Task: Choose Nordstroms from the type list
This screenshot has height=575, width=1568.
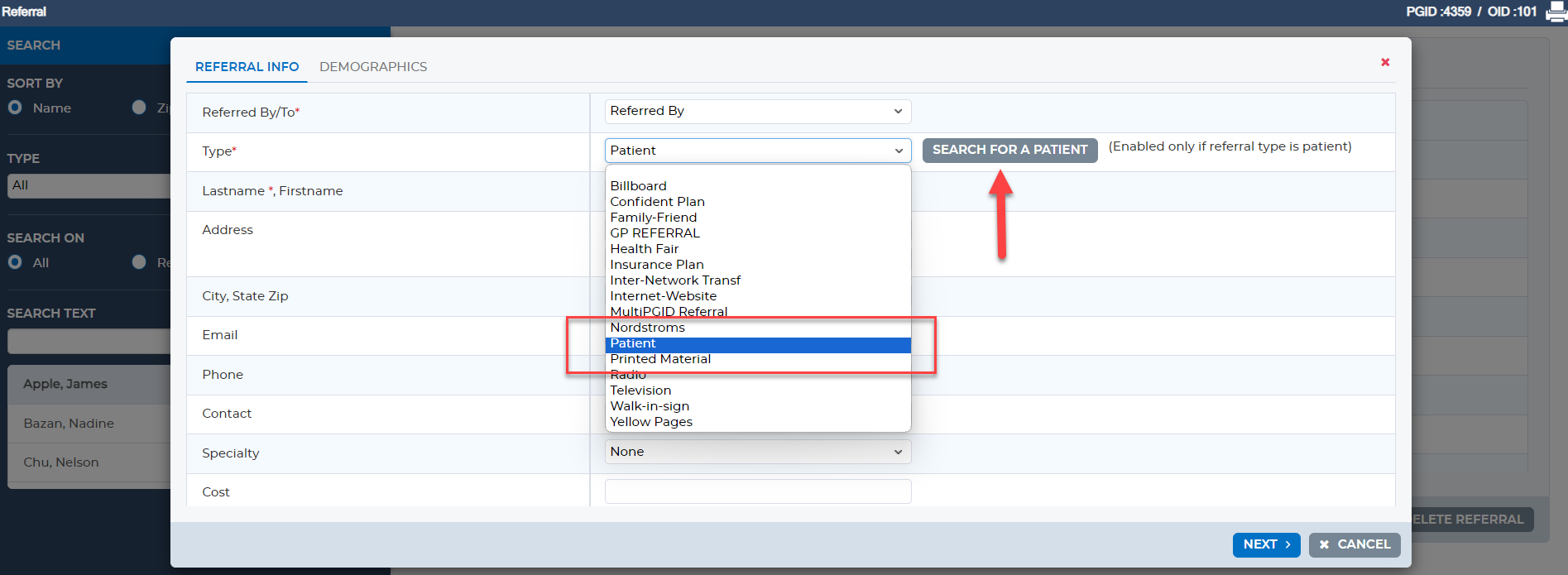Action: [647, 328]
